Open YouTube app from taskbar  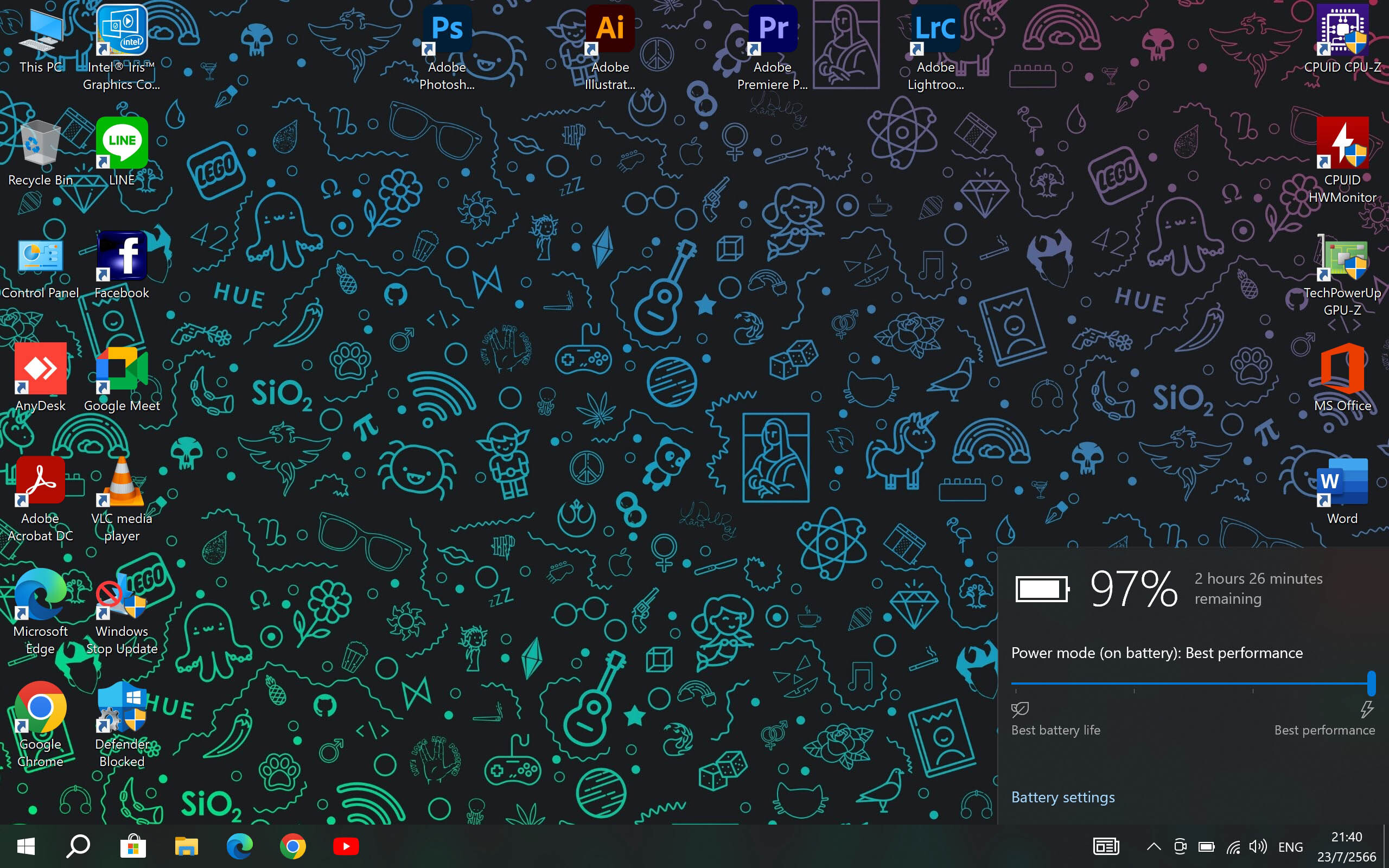pos(346,846)
